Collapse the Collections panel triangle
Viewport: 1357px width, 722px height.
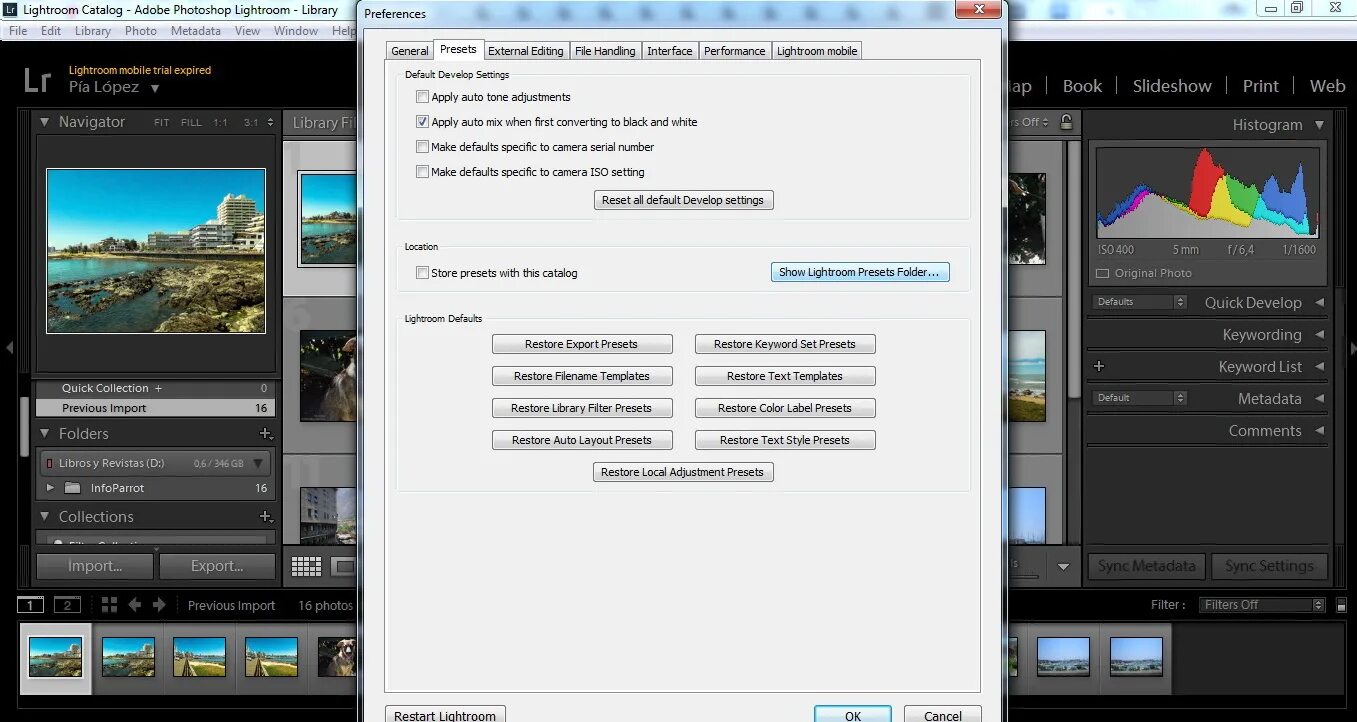click(45, 517)
